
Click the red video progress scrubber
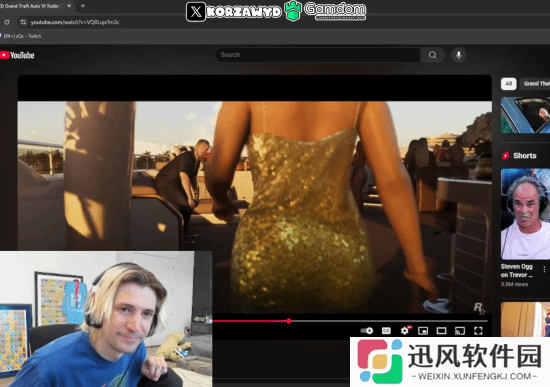click(x=289, y=321)
